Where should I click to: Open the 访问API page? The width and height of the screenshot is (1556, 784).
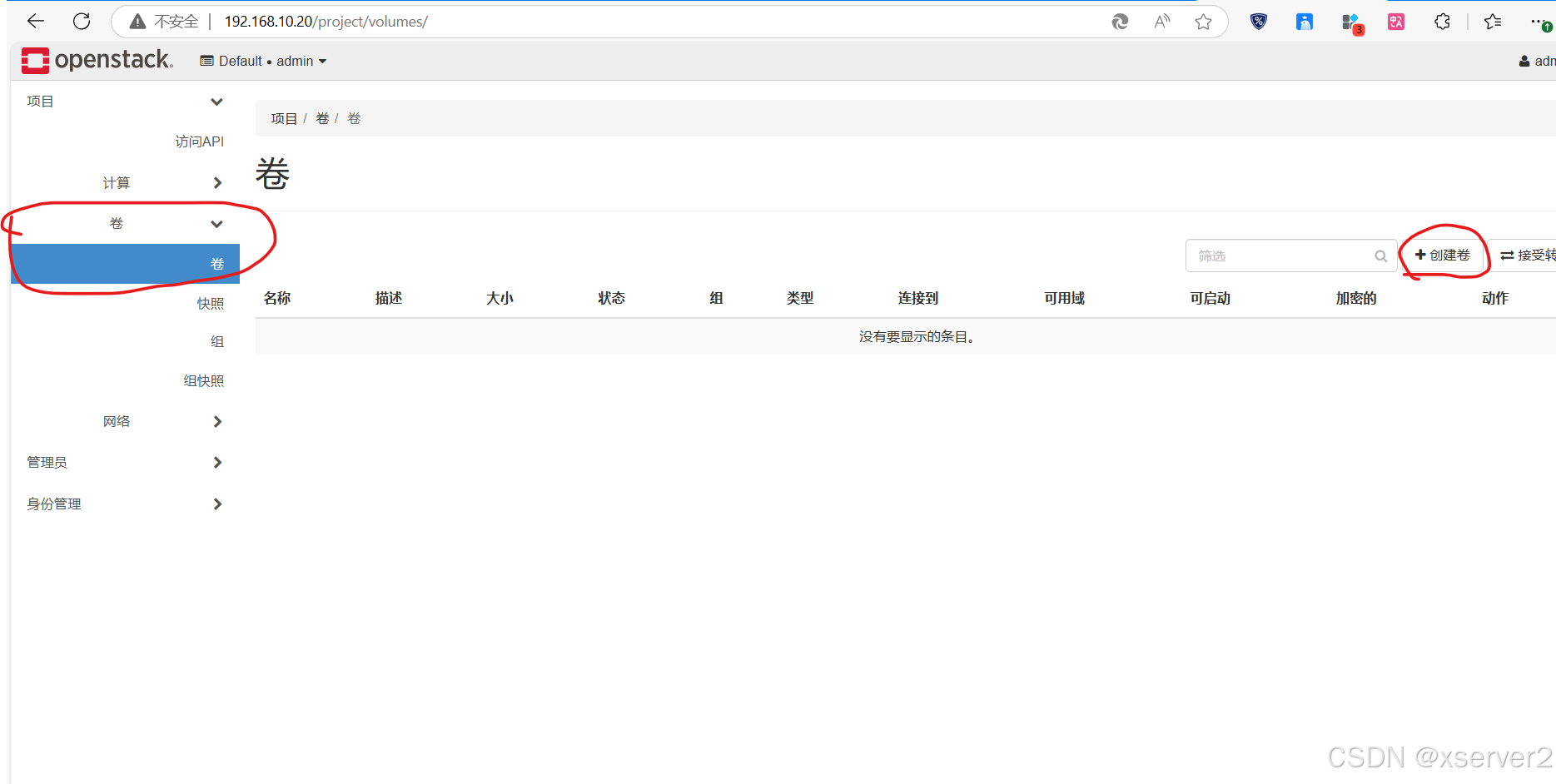(199, 141)
